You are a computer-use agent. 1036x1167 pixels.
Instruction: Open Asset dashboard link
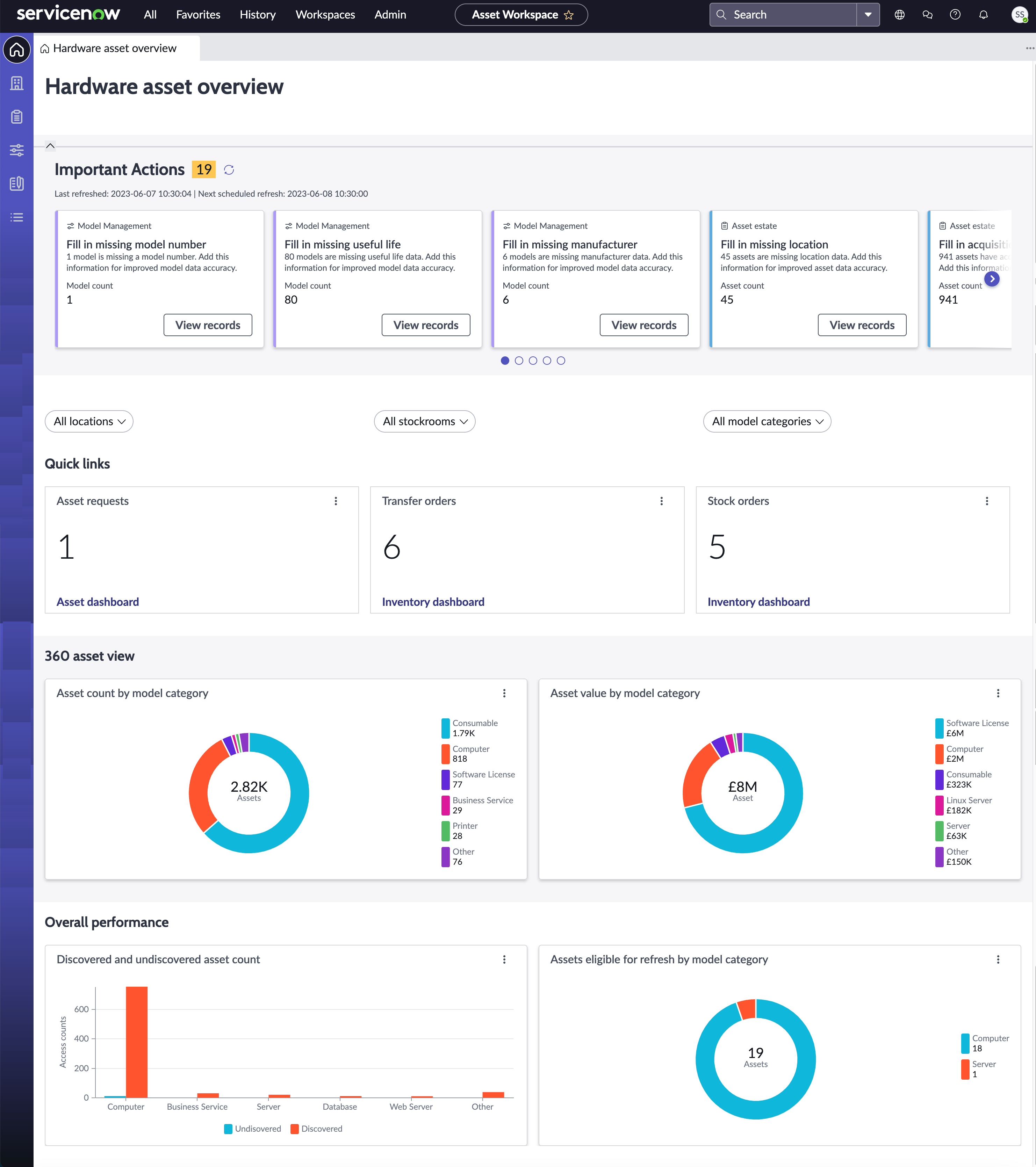pos(98,601)
